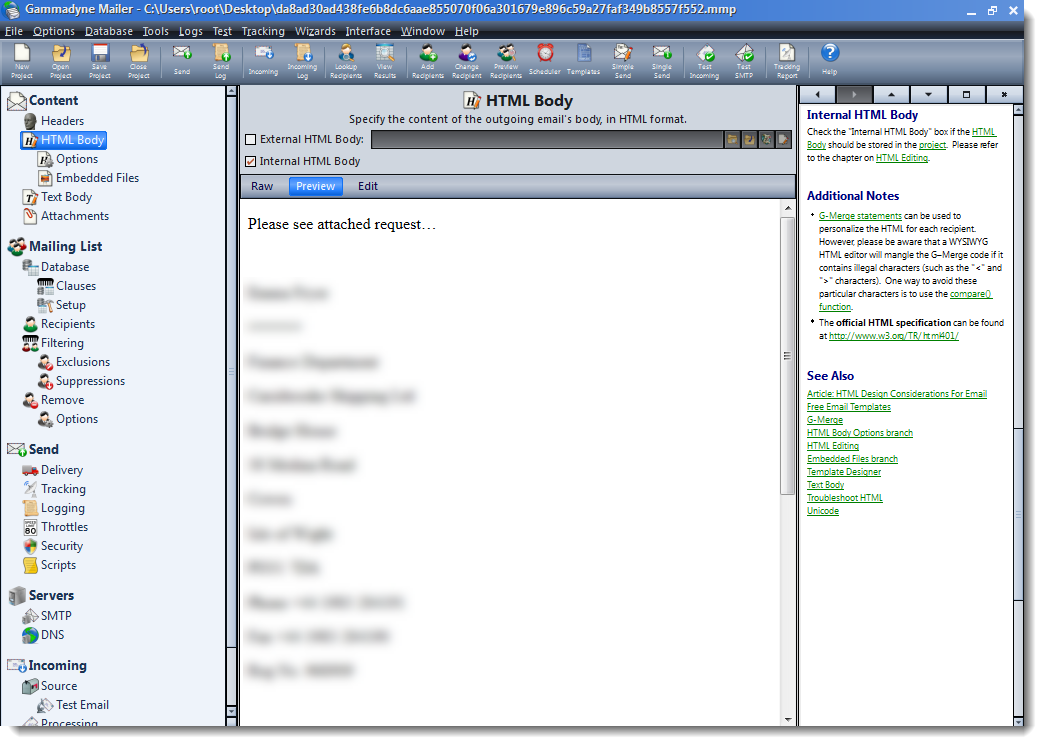Viewport: 1044px width, 746px height.
Task: Switch to the Edit tab
Action: point(368,186)
